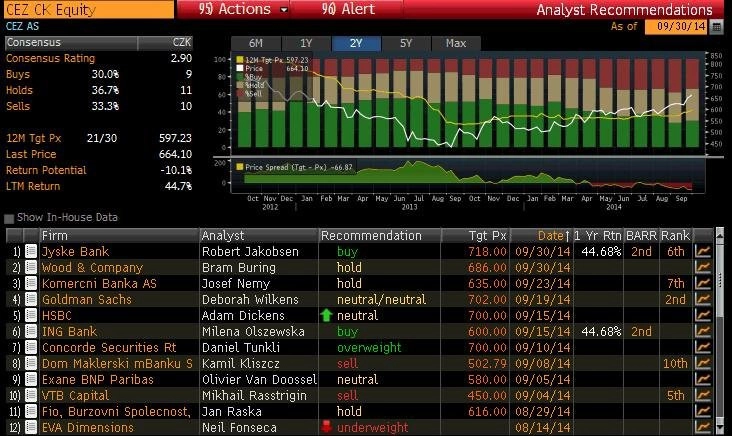Viewport: 732px width, 436px height.
Task: Click the VTB Capital firm name
Action: (x=75, y=395)
